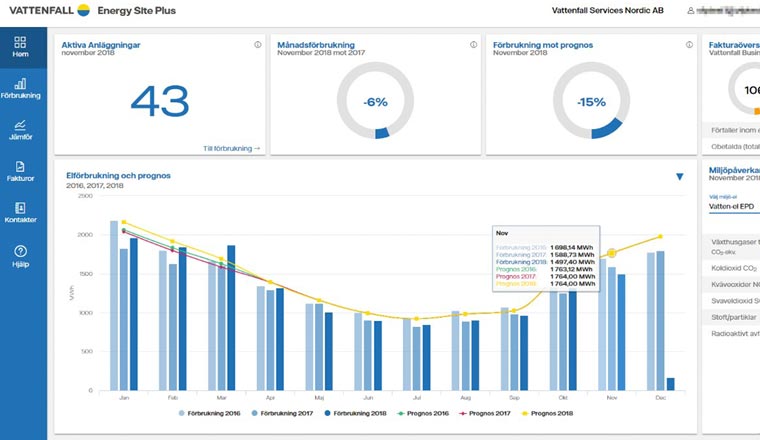
Task: Open the Jämför comparison icon
Action: 21,130
